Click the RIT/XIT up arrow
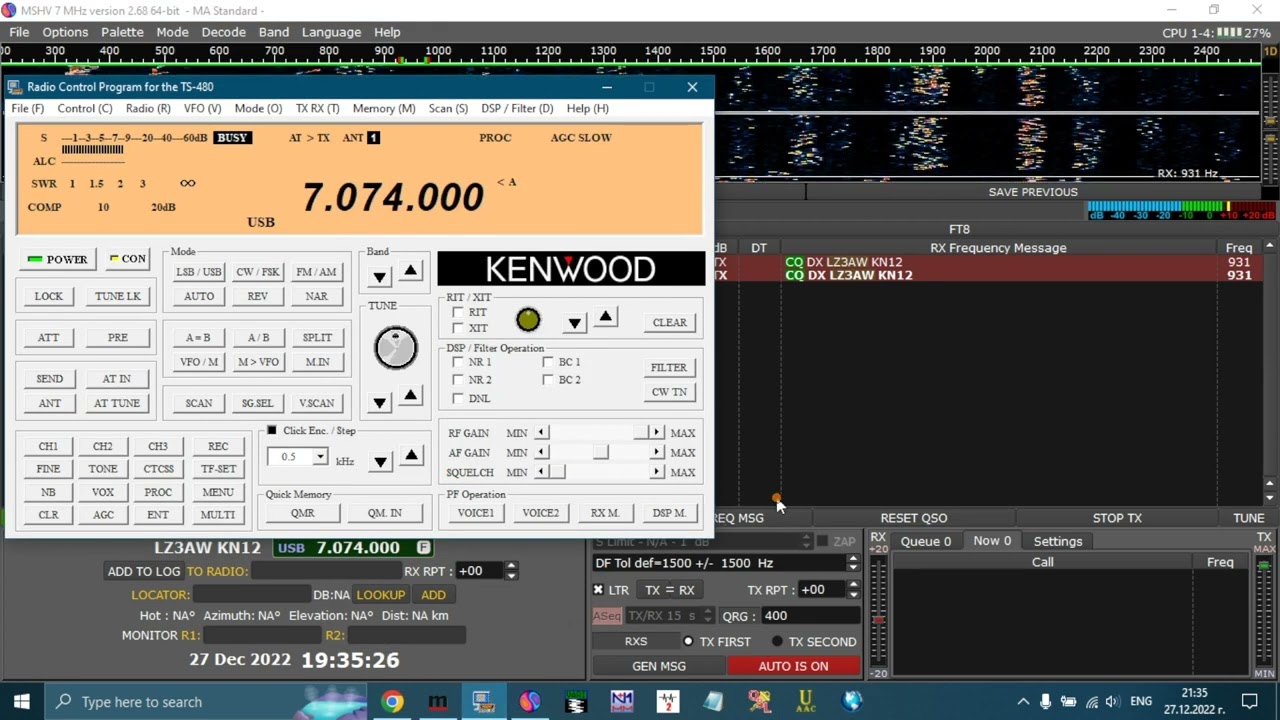This screenshot has width=1280, height=720. point(606,317)
